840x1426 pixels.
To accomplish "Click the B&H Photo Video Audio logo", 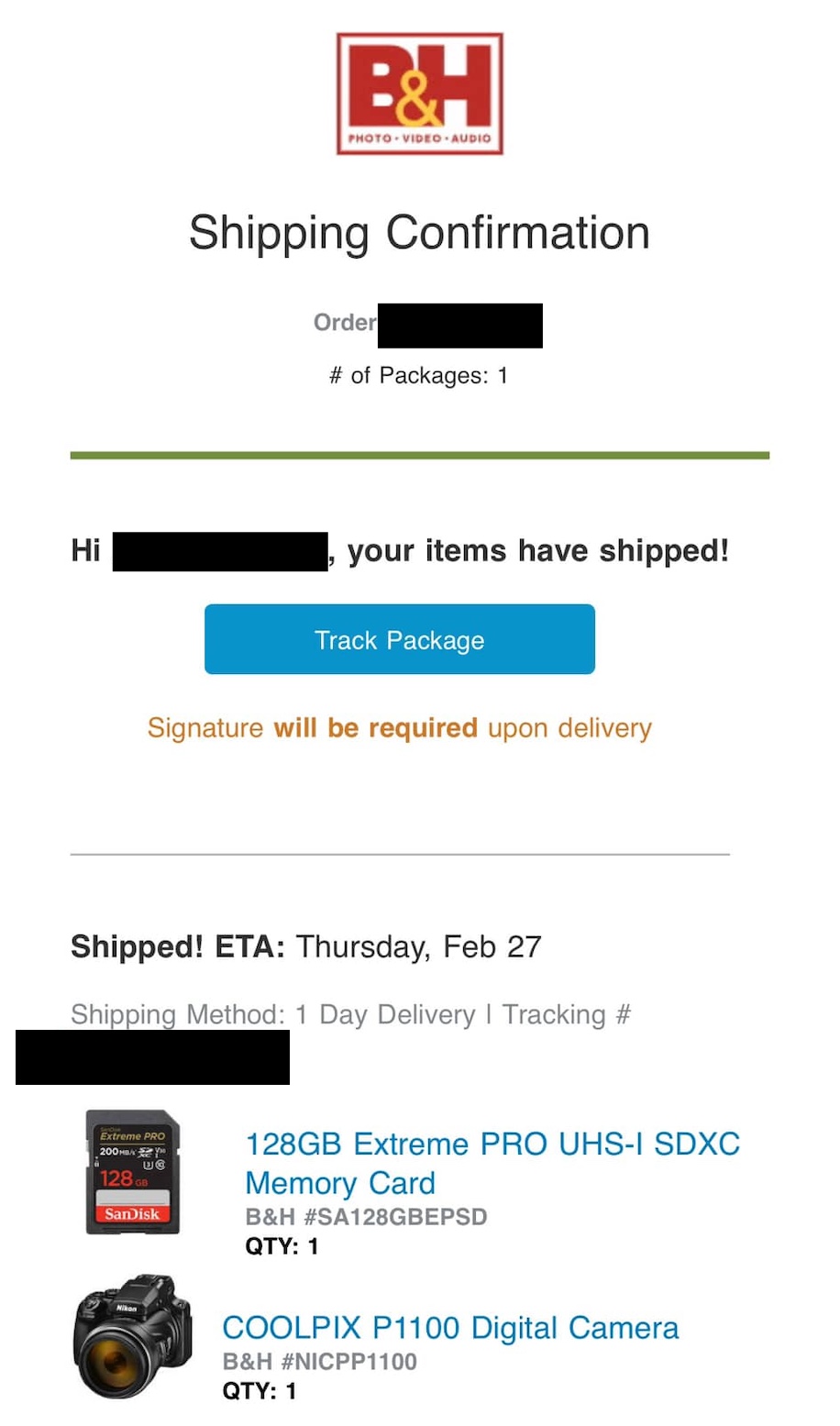I will pyautogui.click(x=419, y=93).
